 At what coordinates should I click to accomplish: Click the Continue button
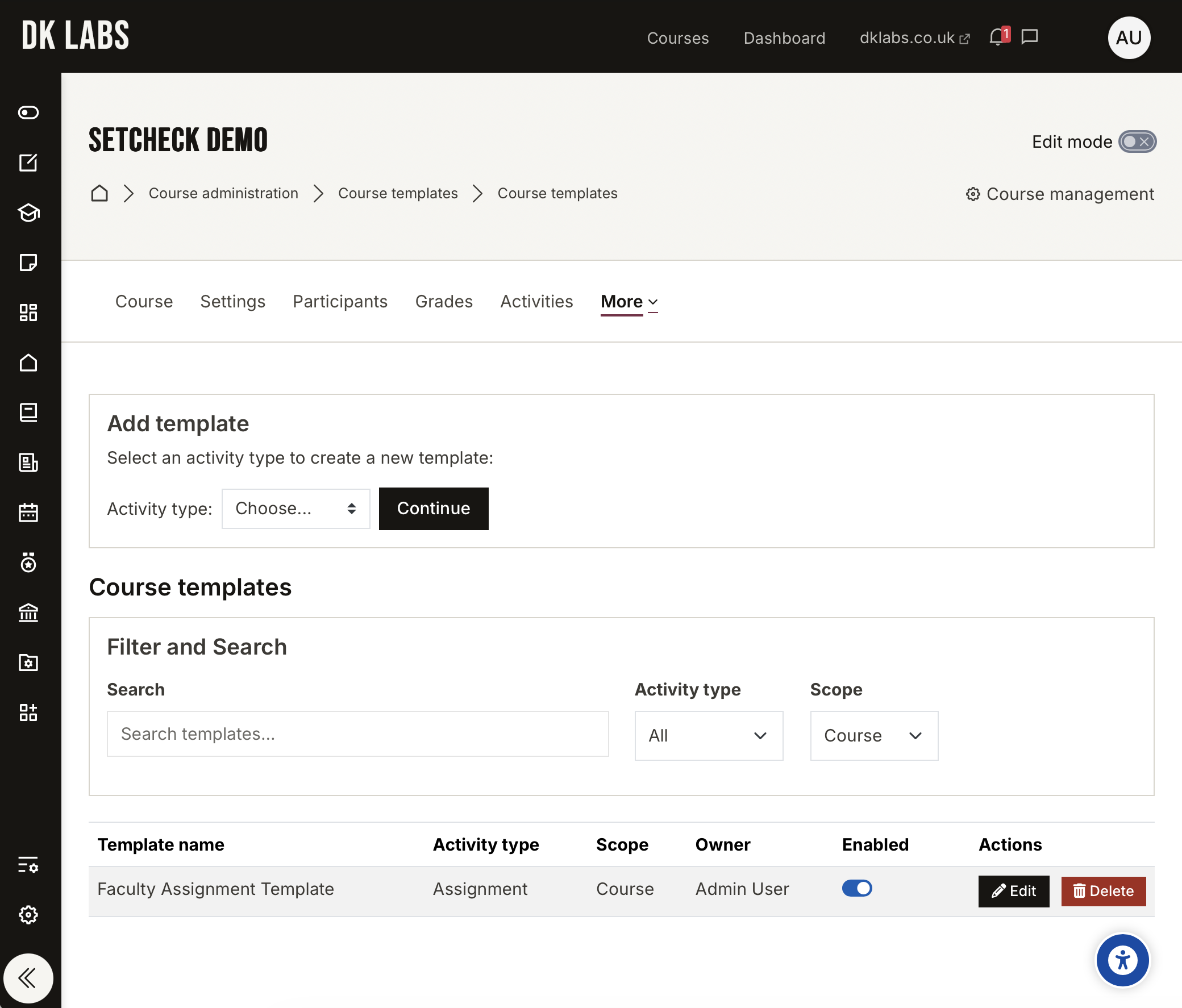pyautogui.click(x=434, y=509)
